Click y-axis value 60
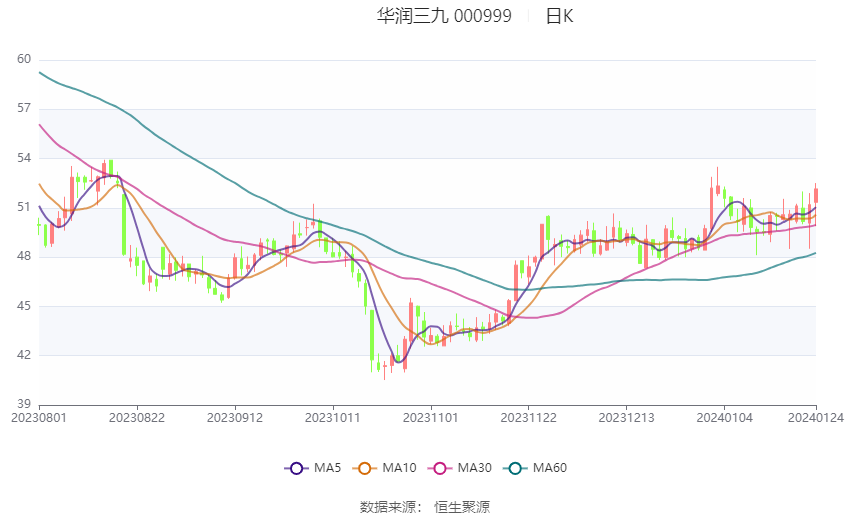This screenshot has width=850, height=517. [x=24, y=59]
